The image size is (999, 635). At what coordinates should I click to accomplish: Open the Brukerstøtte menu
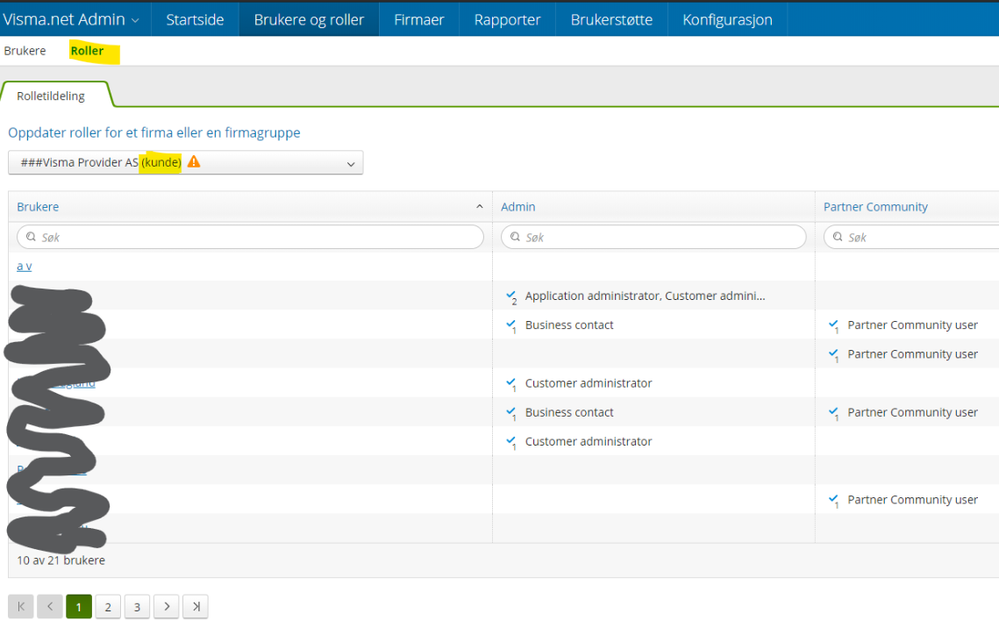(x=612, y=19)
